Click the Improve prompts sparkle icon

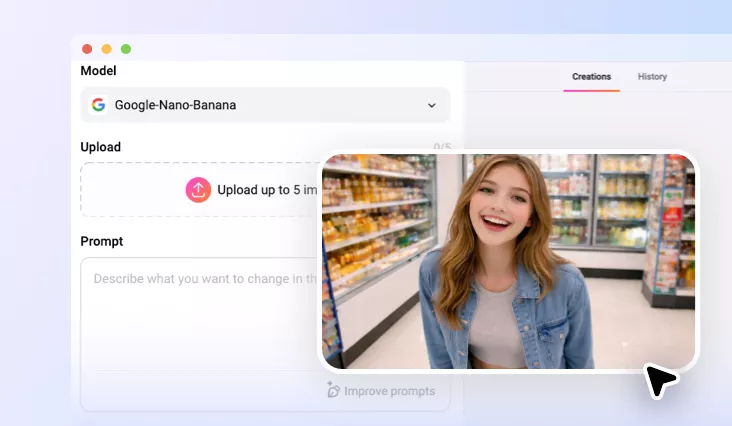[x=333, y=391]
